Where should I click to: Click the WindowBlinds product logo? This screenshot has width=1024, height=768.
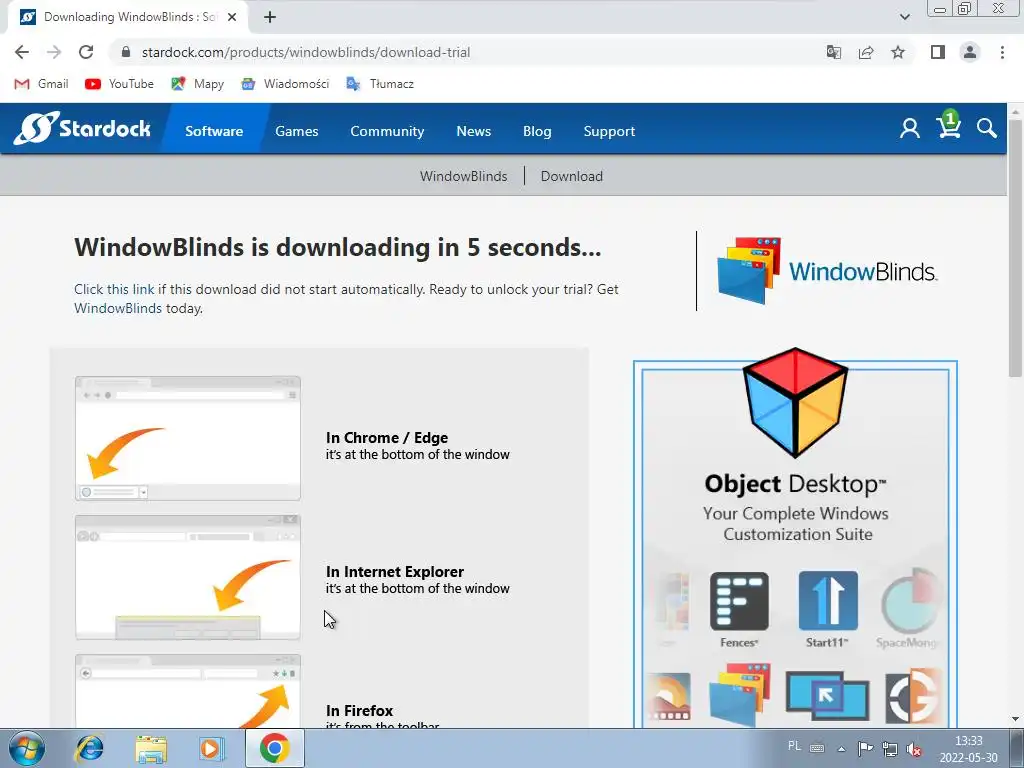pos(827,271)
